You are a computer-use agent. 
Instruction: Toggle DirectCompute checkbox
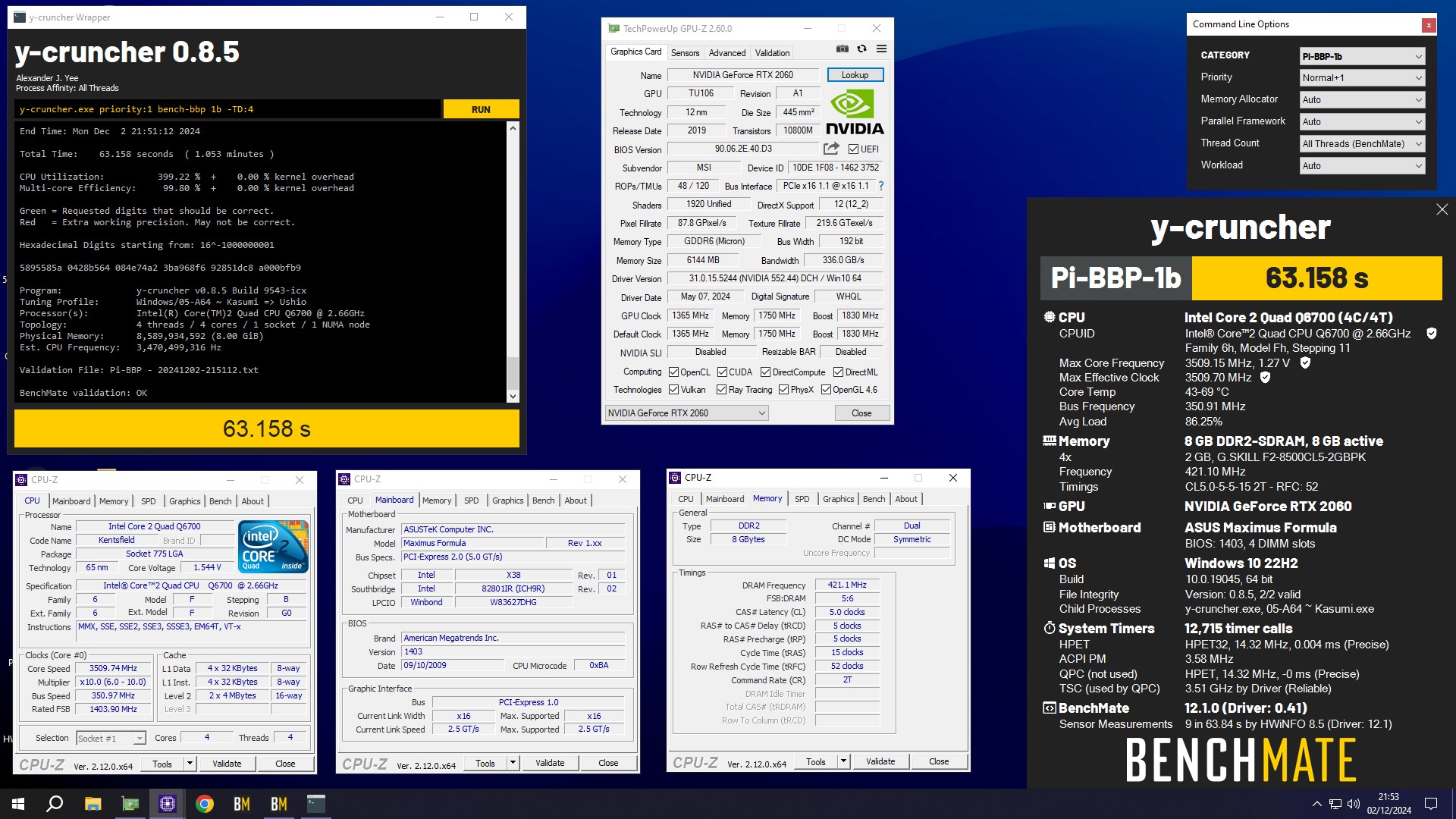click(x=766, y=372)
